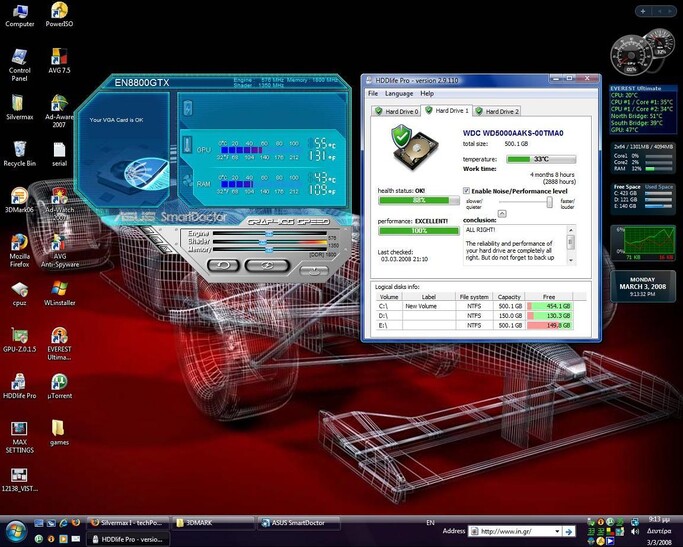Open the Recycle Bin
Screen dimensions: 683x547
20,154
